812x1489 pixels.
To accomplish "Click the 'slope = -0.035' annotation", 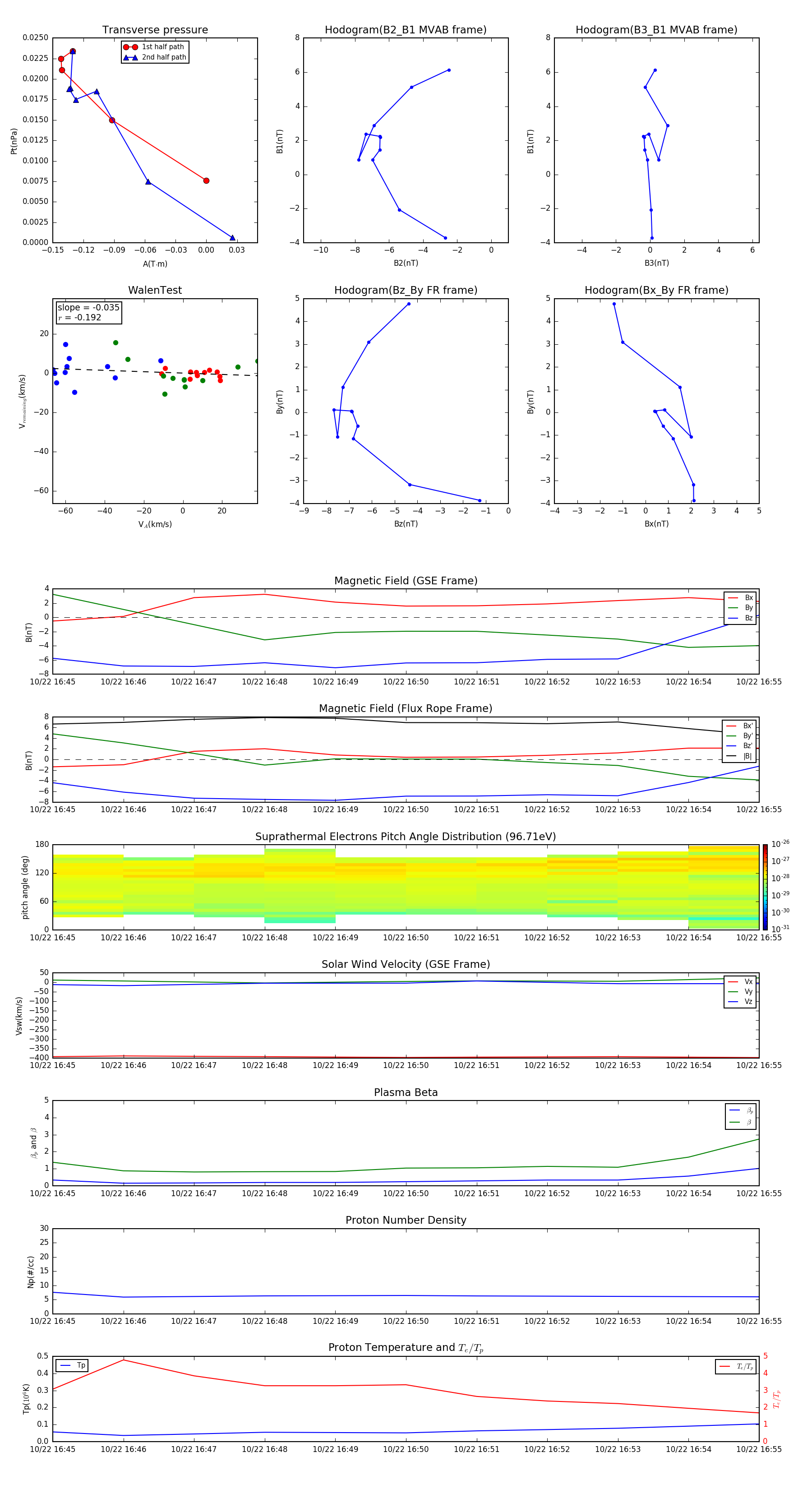I will tap(88, 308).
